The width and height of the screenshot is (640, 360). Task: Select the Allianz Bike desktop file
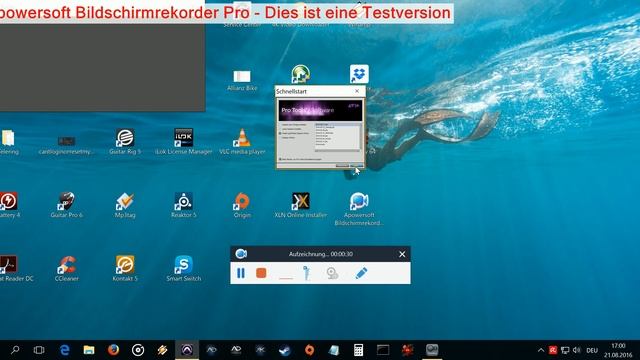242,80
